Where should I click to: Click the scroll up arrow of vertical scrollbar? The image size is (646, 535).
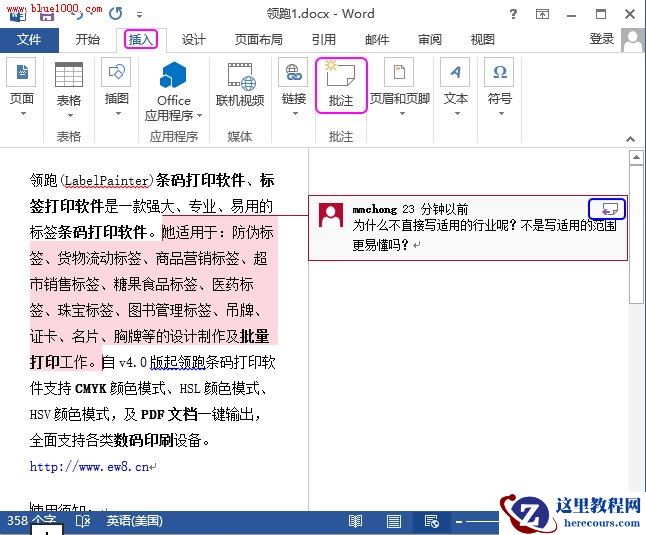[x=637, y=157]
